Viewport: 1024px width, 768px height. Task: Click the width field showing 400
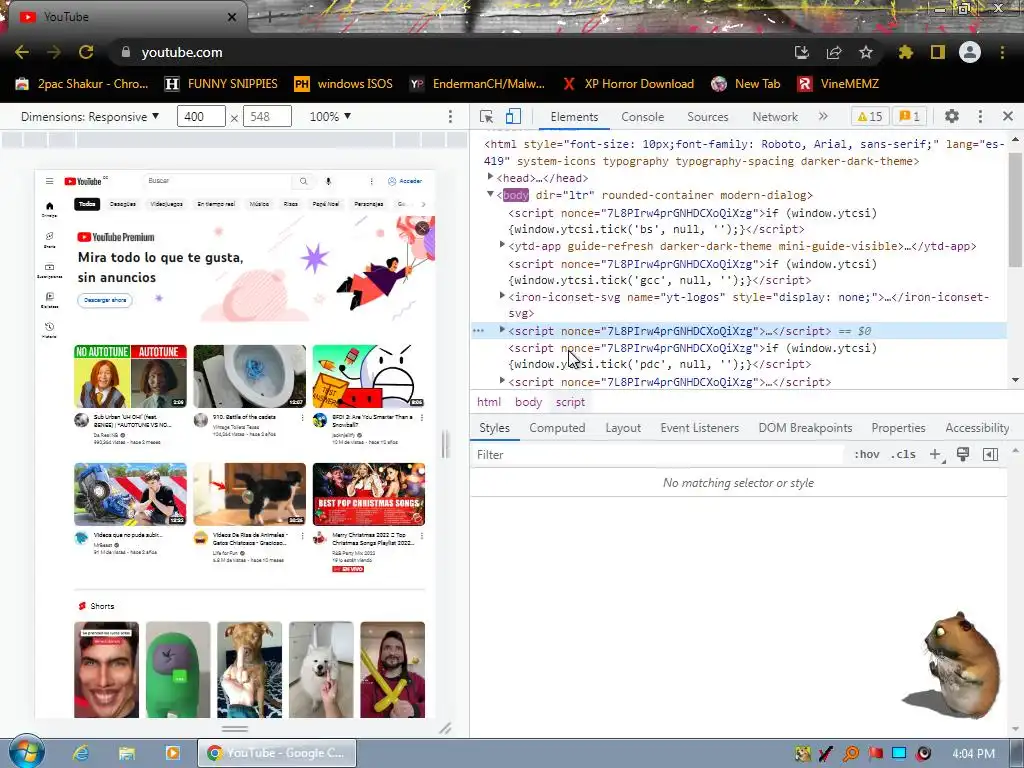[200, 116]
